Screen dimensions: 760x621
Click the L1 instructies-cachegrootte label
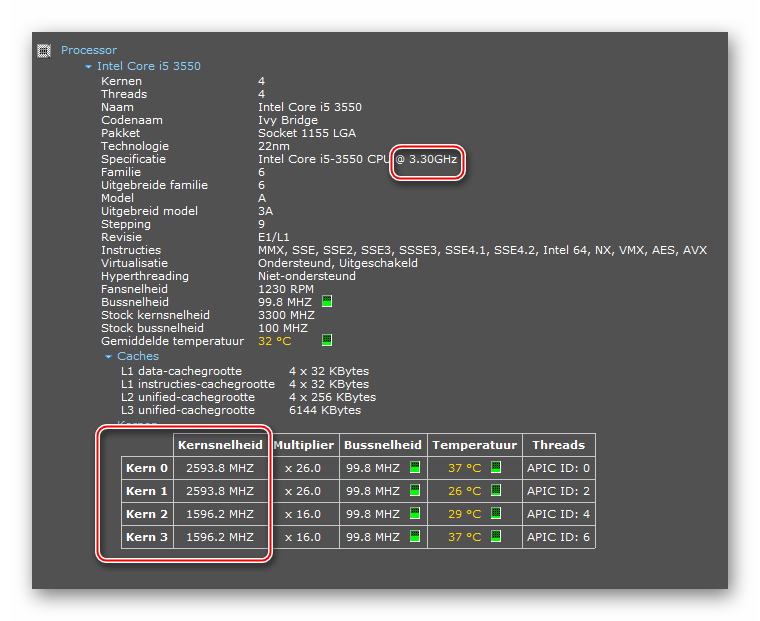coord(198,384)
